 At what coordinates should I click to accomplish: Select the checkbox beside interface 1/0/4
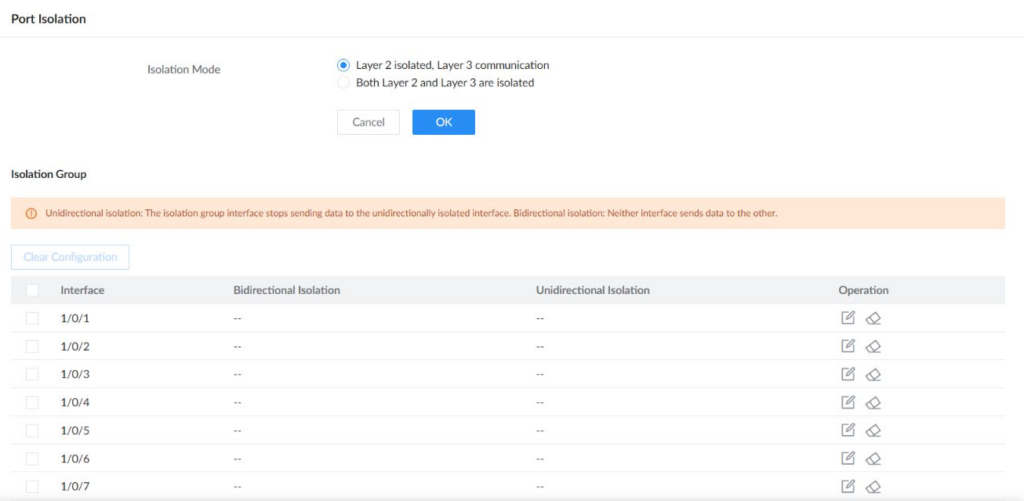32,402
